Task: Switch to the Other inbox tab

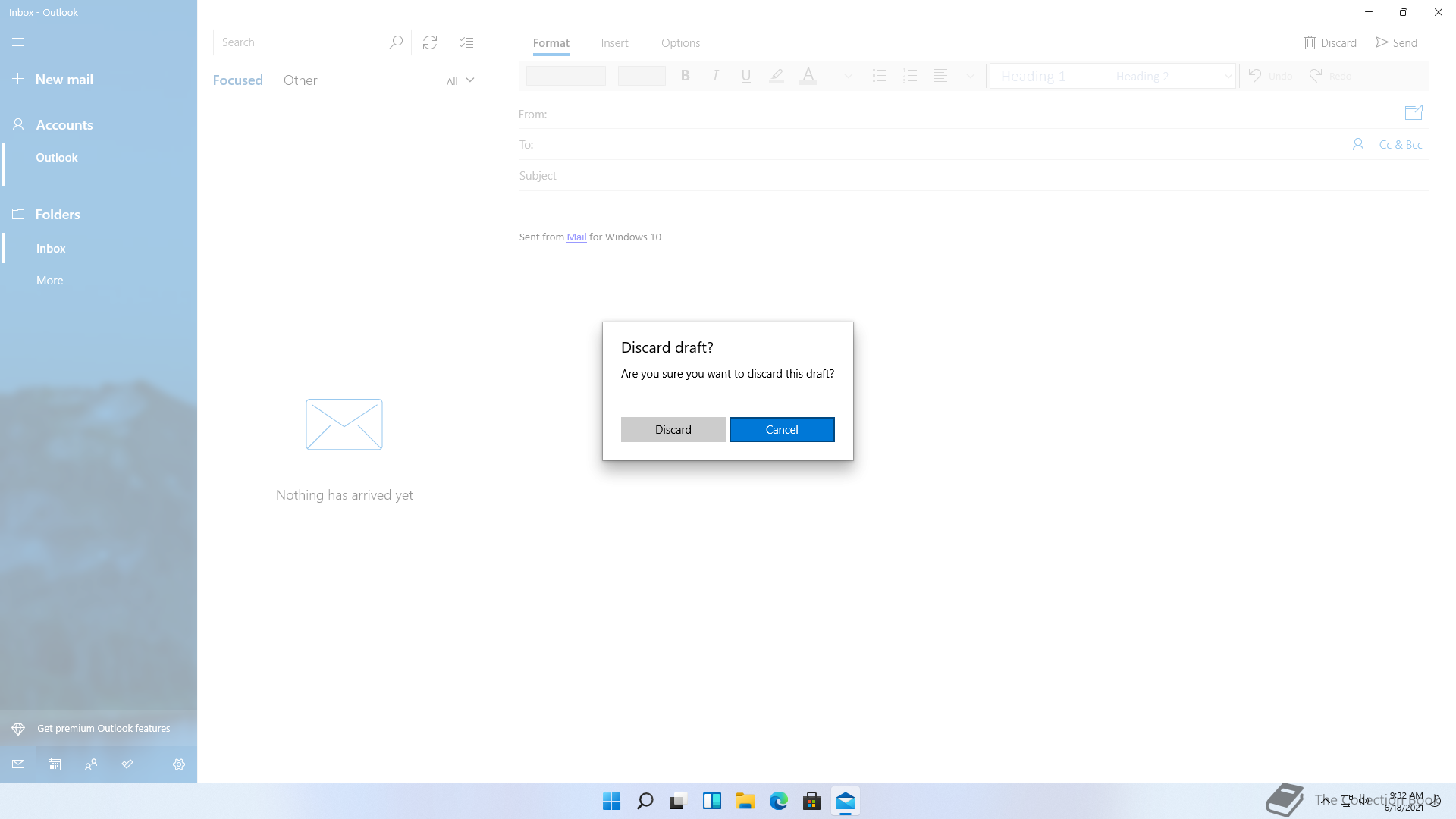Action: click(x=300, y=80)
